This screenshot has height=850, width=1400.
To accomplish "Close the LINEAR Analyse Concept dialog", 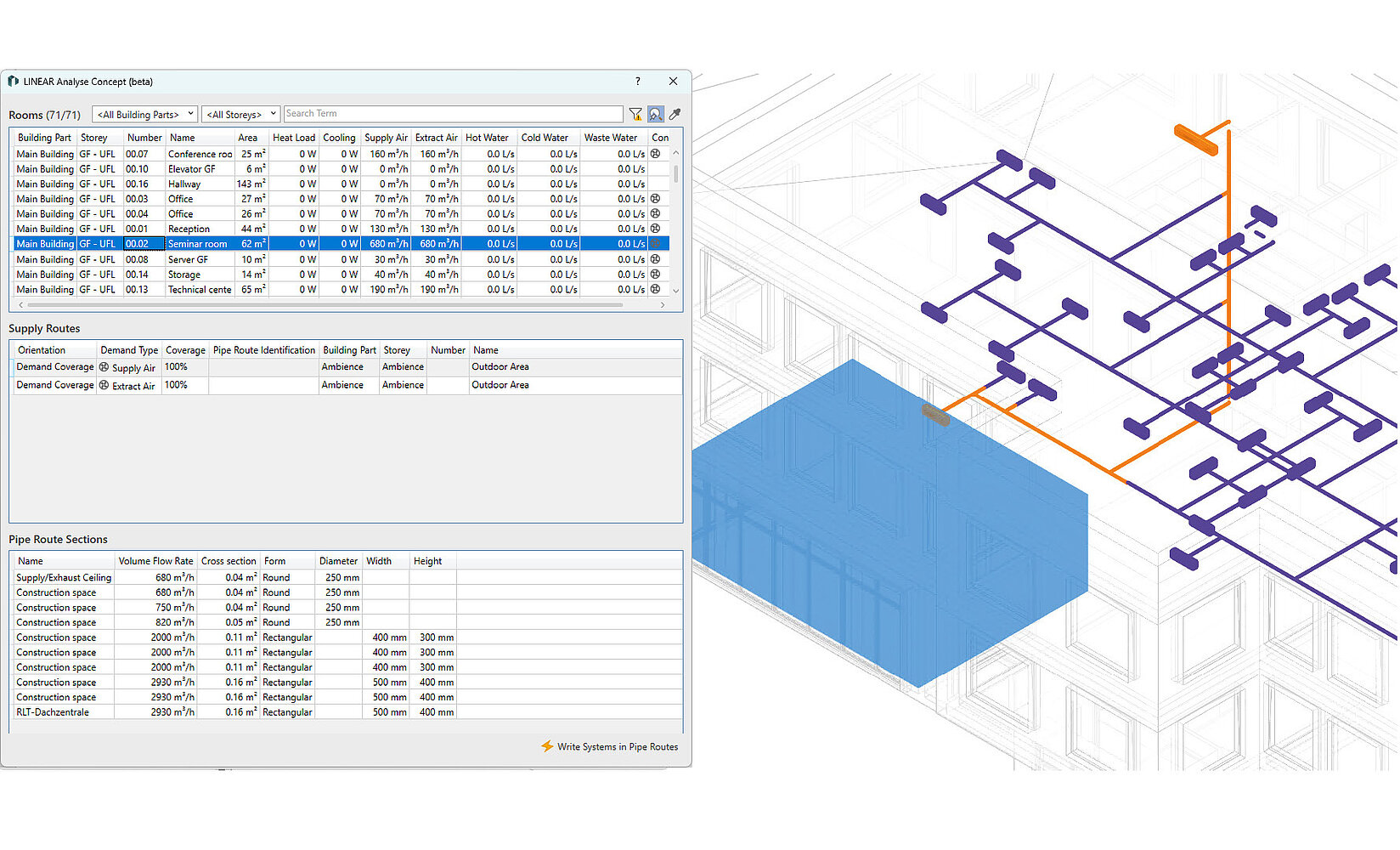I will pyautogui.click(x=673, y=82).
